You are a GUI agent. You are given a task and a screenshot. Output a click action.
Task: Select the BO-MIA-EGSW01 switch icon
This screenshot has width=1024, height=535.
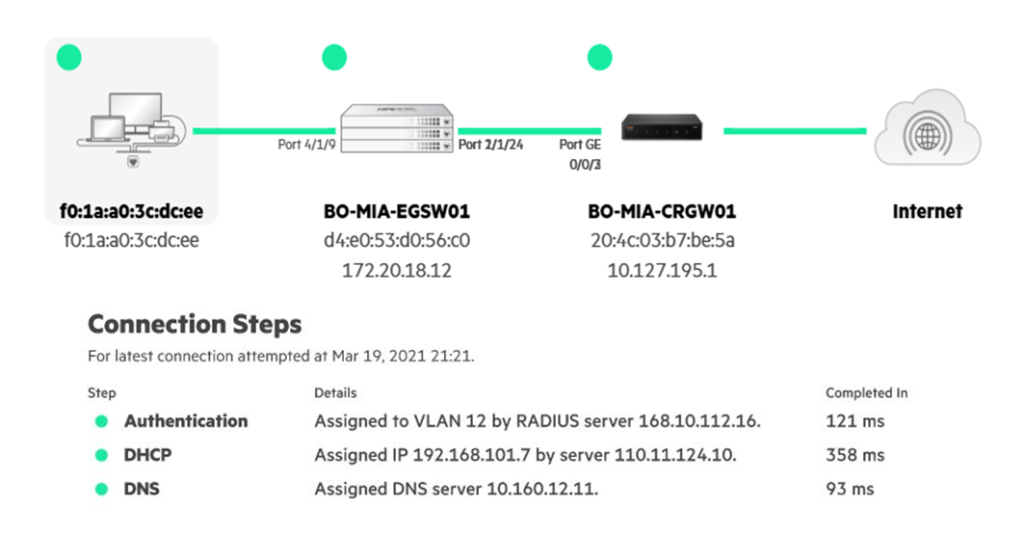pos(396,128)
